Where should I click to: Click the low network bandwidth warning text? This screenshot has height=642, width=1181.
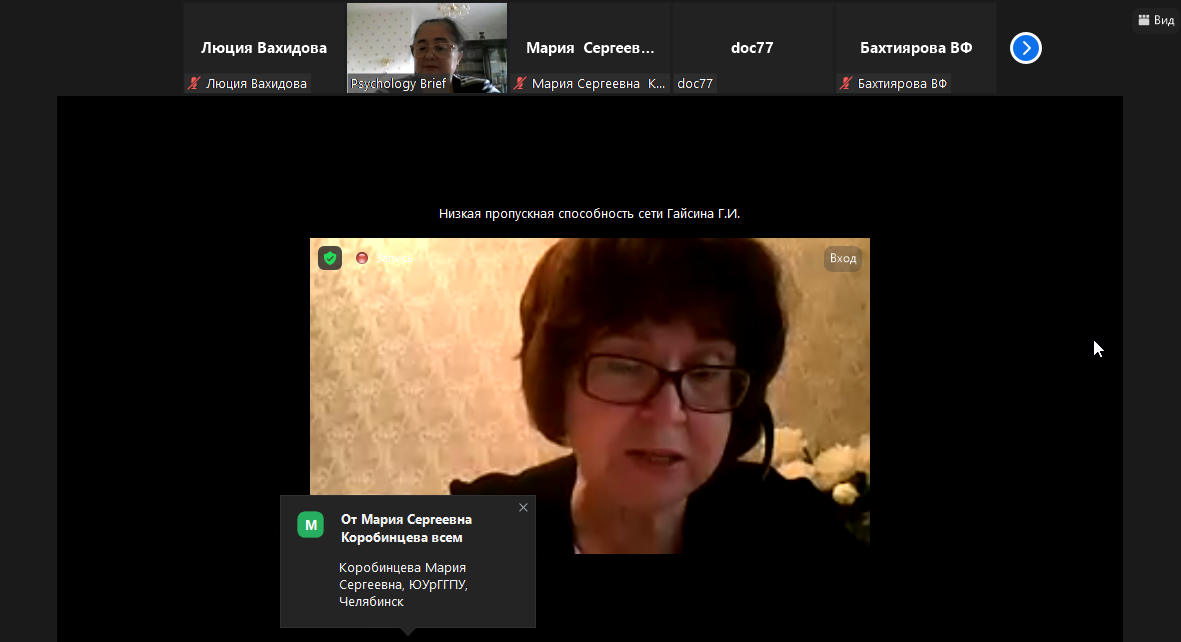pyautogui.click(x=589, y=214)
